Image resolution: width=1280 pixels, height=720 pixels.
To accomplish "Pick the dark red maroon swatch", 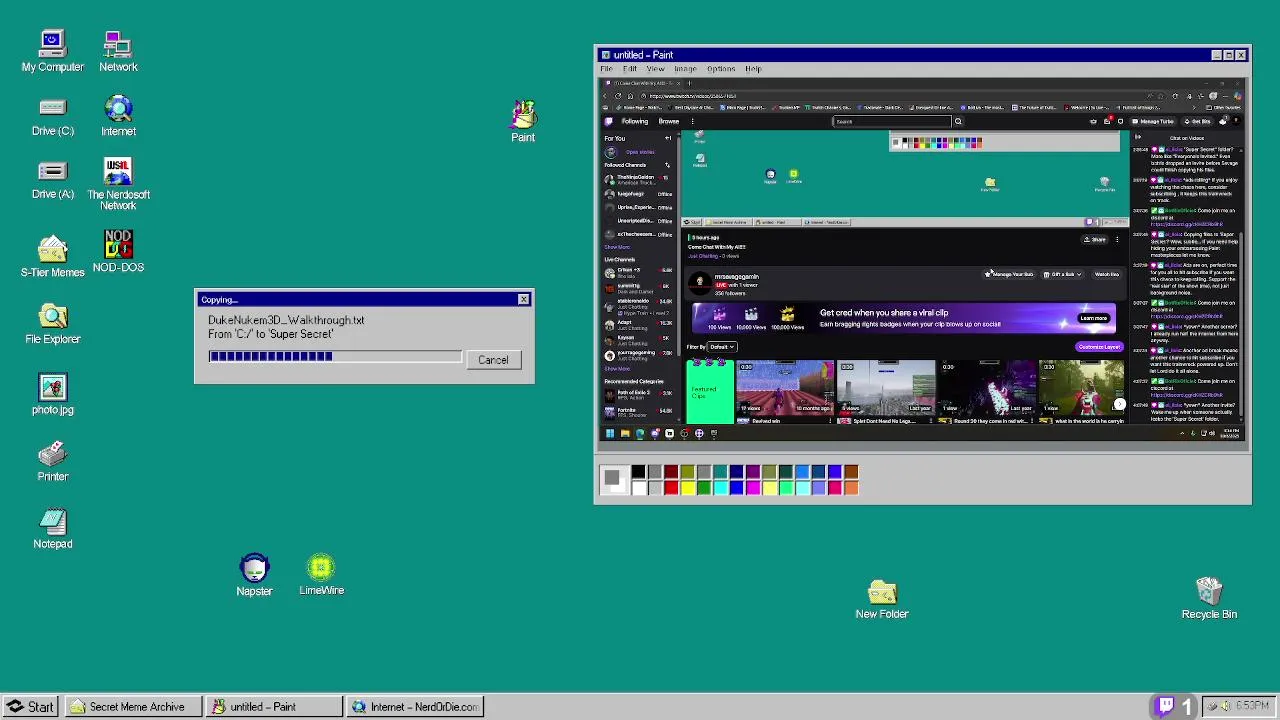I will click(x=671, y=472).
